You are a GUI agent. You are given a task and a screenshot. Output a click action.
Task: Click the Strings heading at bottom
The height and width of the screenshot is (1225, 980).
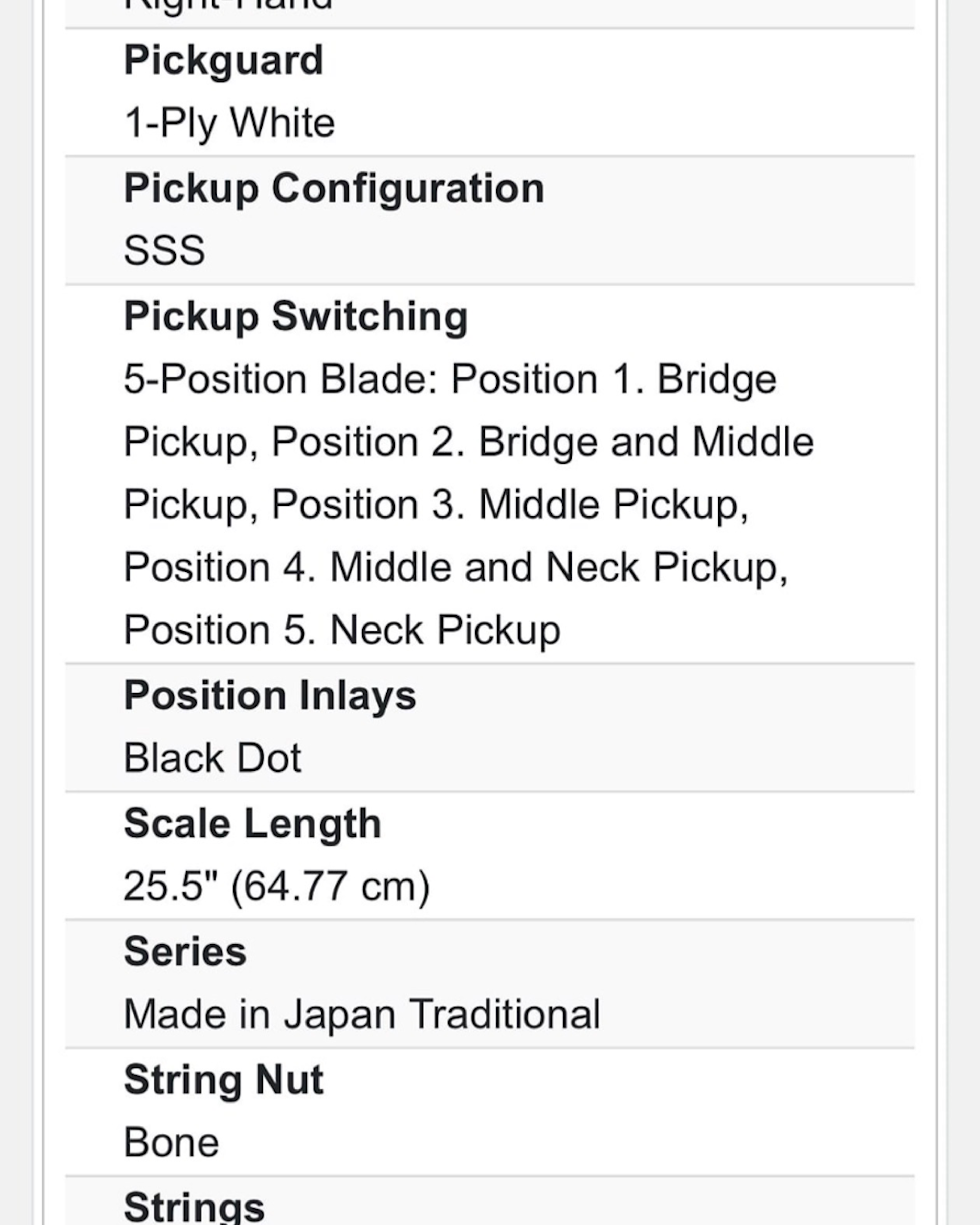coord(194,1207)
